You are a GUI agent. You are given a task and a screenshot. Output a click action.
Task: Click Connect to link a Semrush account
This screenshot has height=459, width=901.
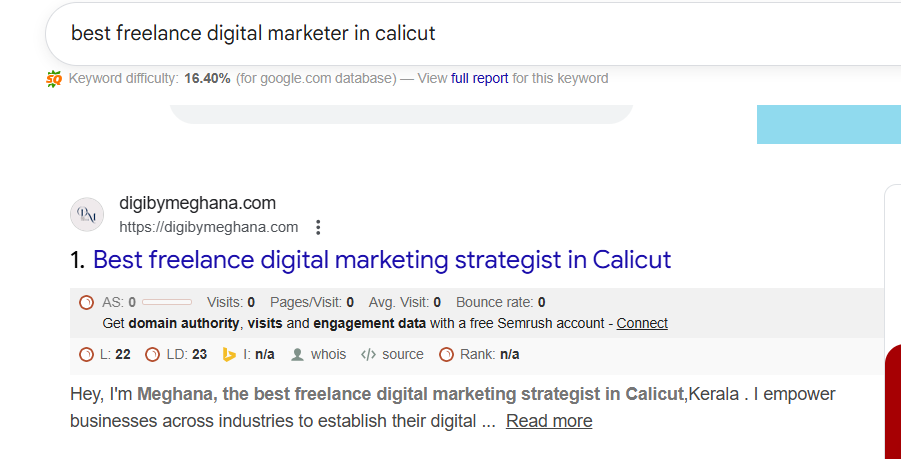click(x=642, y=323)
